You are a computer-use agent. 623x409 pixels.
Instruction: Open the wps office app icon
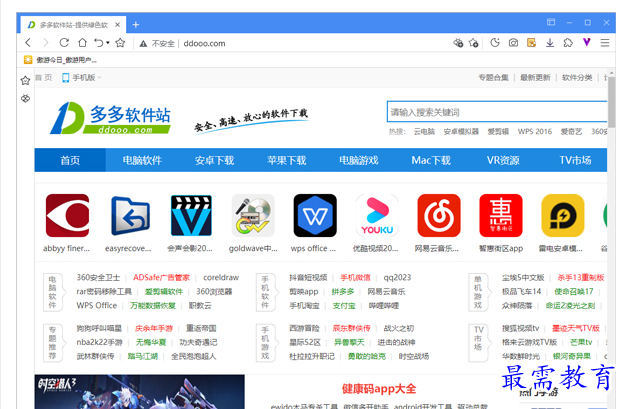click(315, 215)
